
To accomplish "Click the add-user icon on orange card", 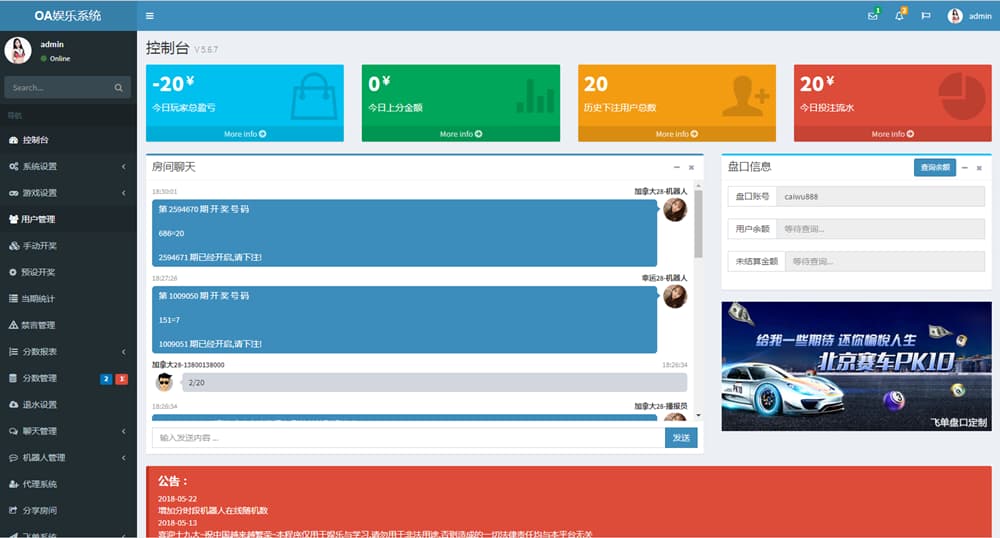I will [746, 96].
